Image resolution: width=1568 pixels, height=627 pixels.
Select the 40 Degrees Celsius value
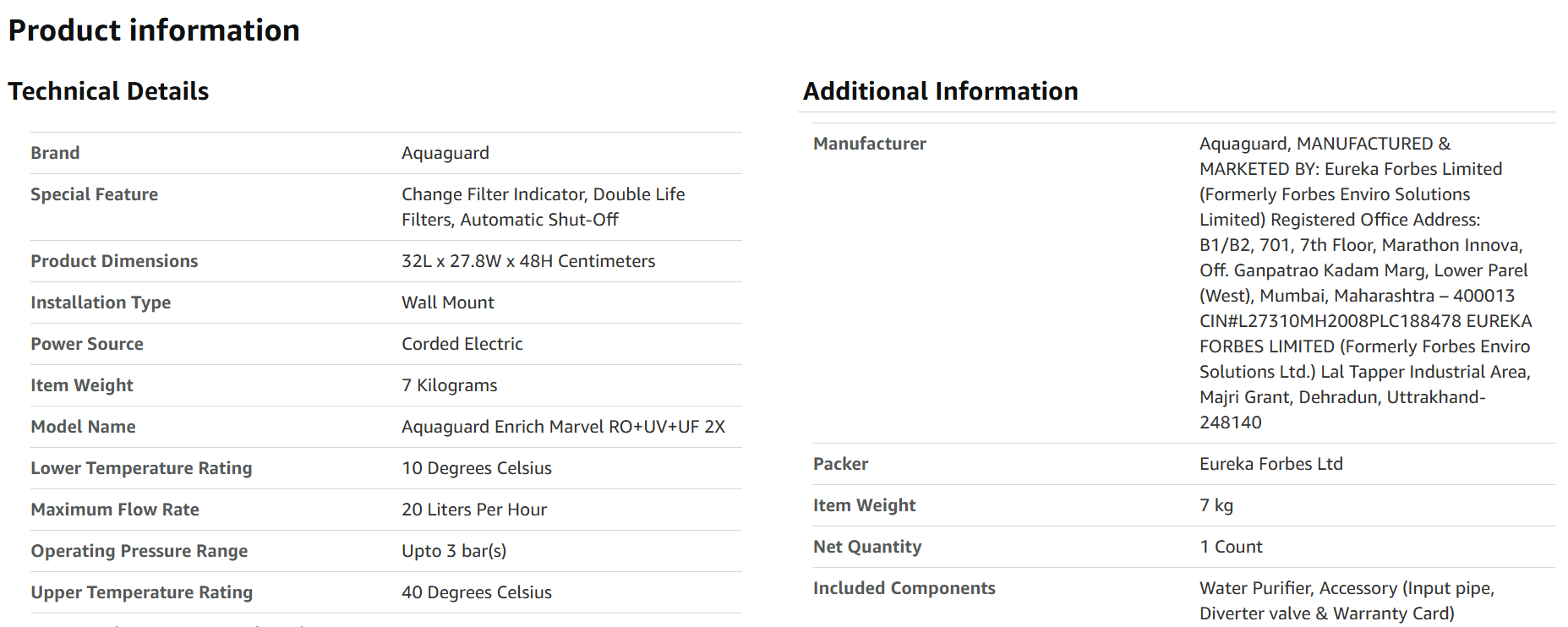click(x=477, y=592)
